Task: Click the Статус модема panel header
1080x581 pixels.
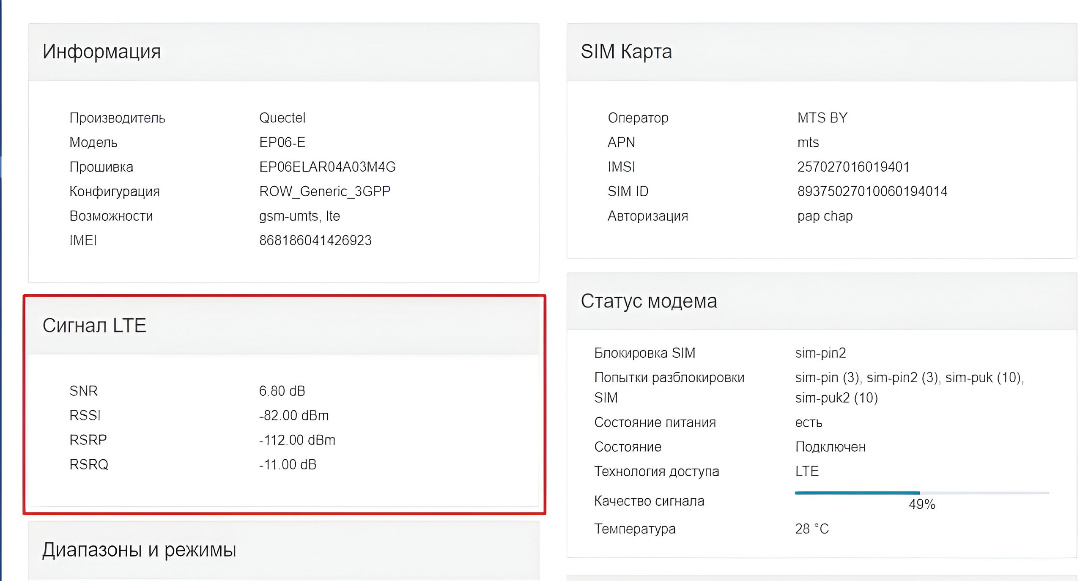Action: pos(648,301)
